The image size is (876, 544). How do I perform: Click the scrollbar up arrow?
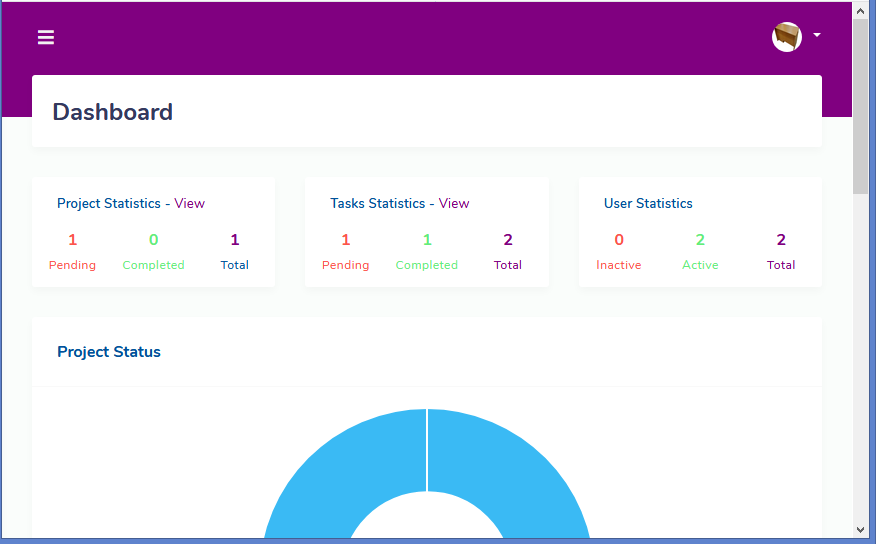[860, 11]
